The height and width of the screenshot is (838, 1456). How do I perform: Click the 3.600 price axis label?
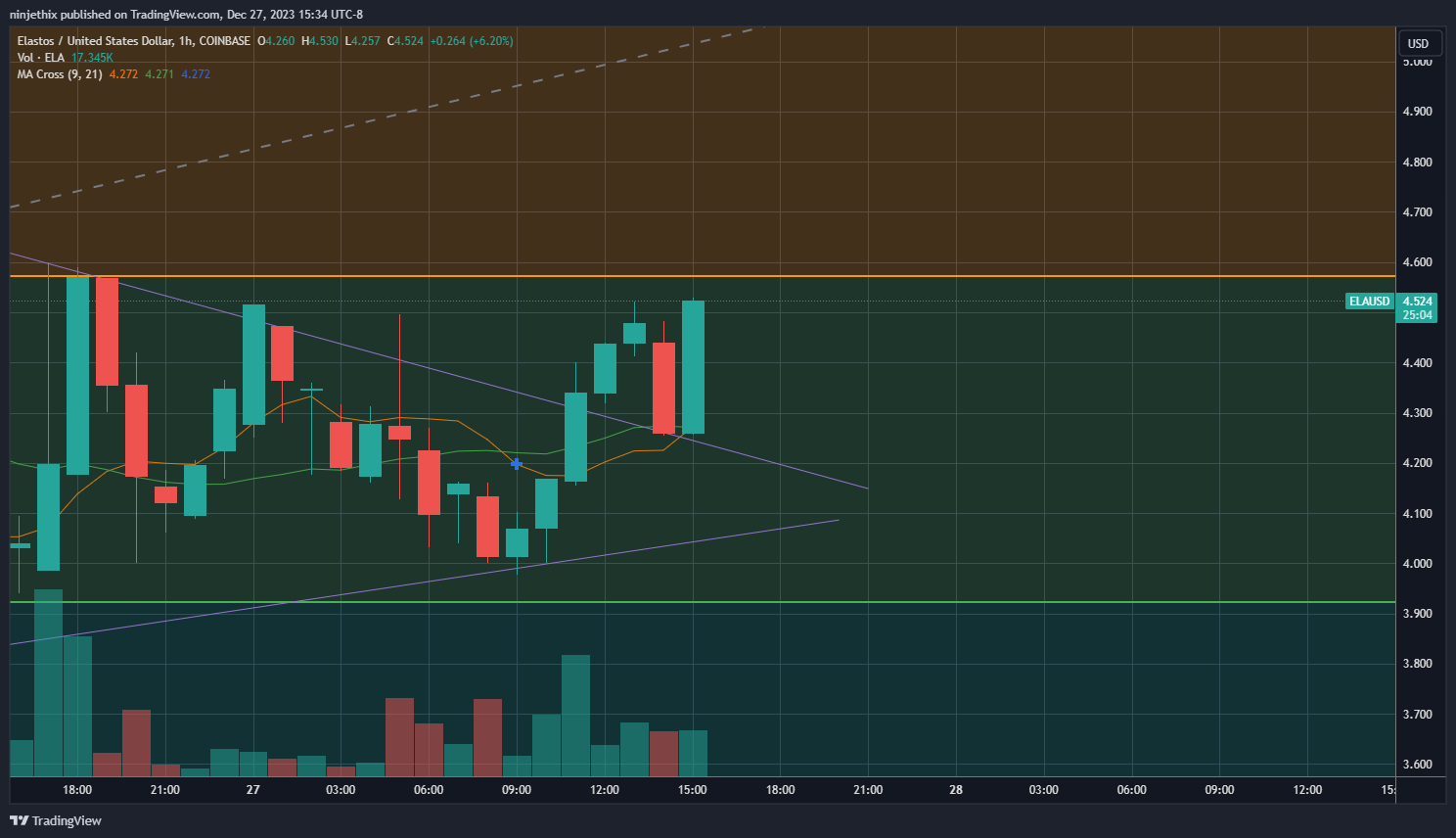click(1417, 765)
